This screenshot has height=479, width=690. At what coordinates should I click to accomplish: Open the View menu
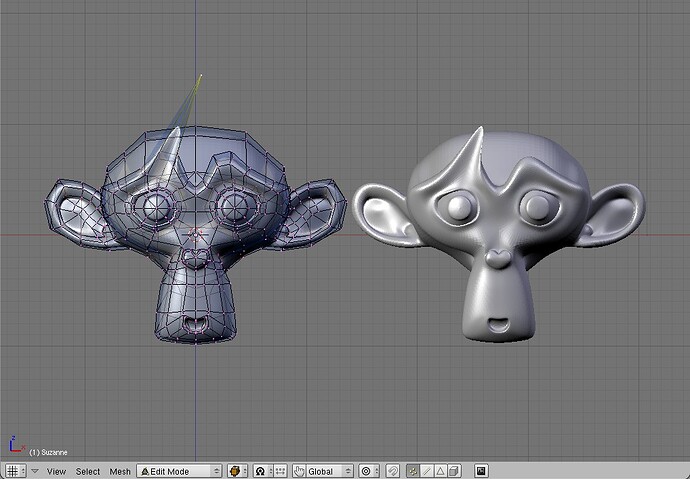pos(56,472)
